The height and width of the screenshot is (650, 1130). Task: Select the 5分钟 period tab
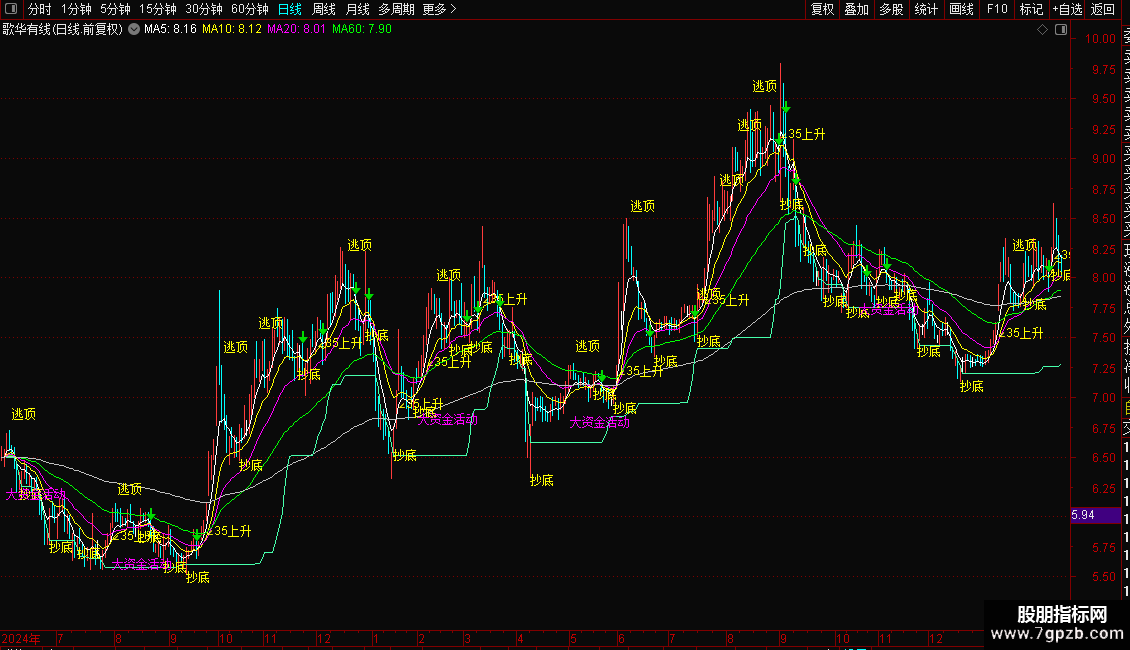115,9
